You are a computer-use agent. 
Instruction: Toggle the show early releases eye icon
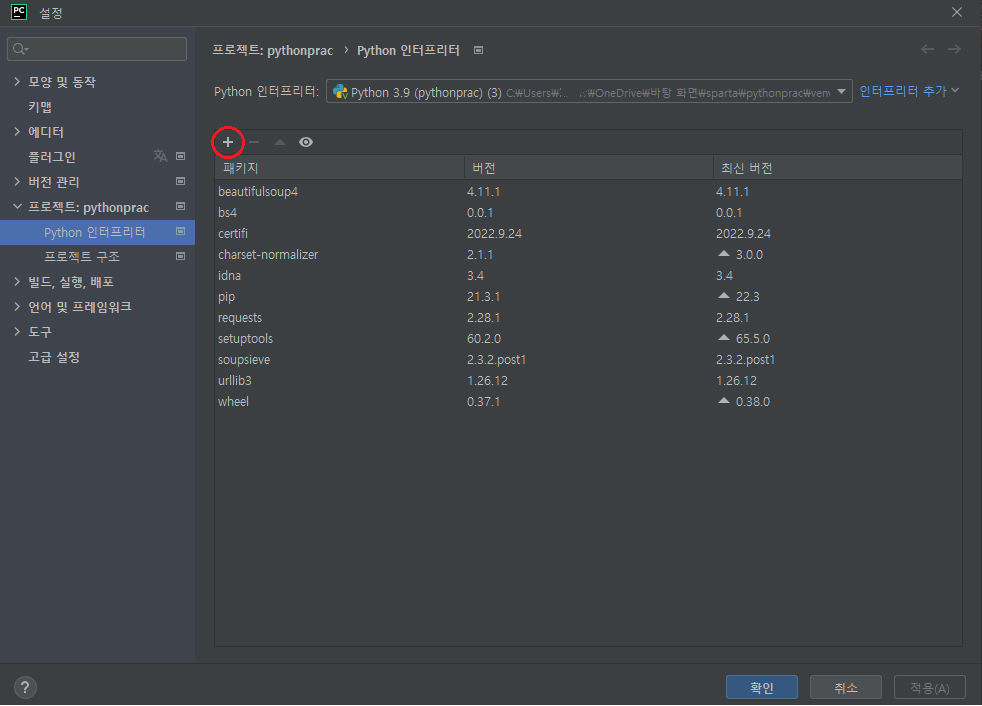click(306, 142)
